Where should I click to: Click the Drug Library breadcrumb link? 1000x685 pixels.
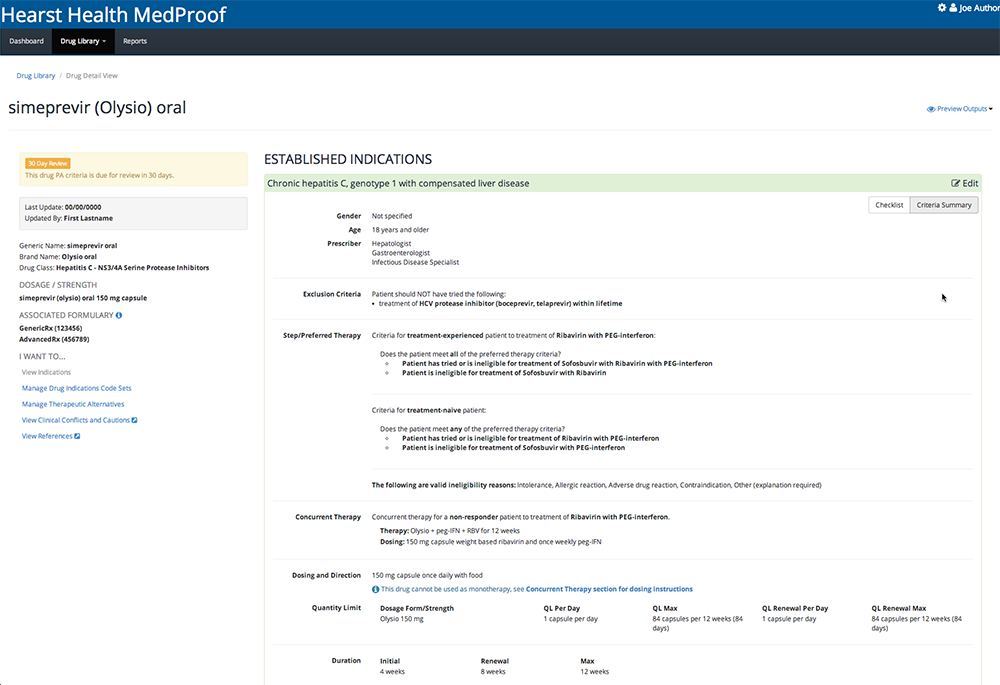(x=36, y=76)
